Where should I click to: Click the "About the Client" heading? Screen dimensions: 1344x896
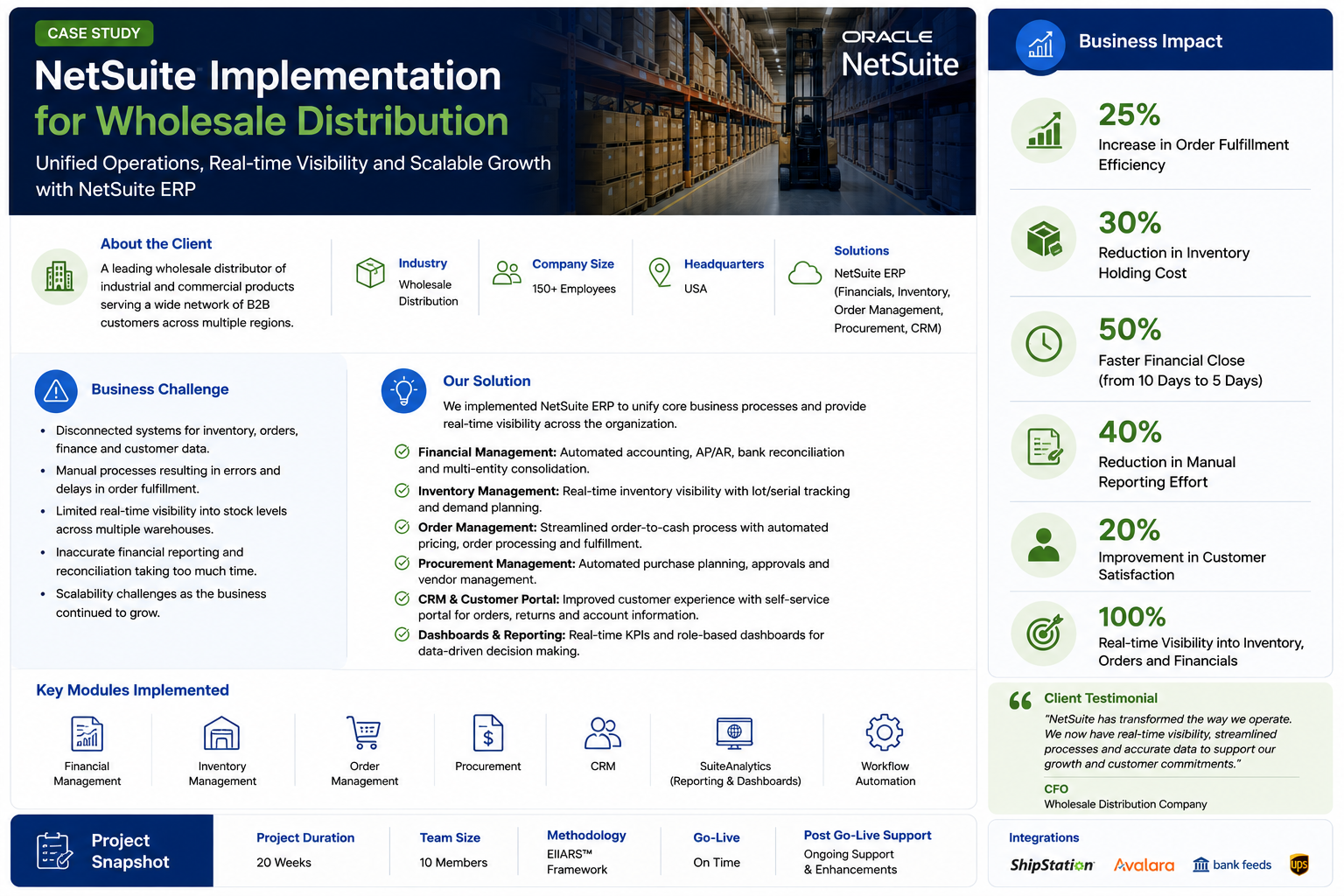click(x=156, y=244)
